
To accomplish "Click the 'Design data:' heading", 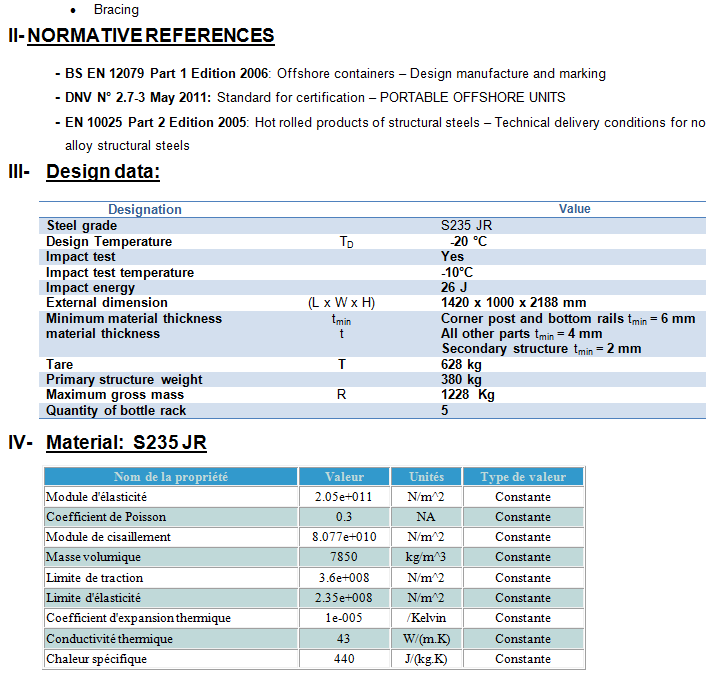I will [103, 172].
